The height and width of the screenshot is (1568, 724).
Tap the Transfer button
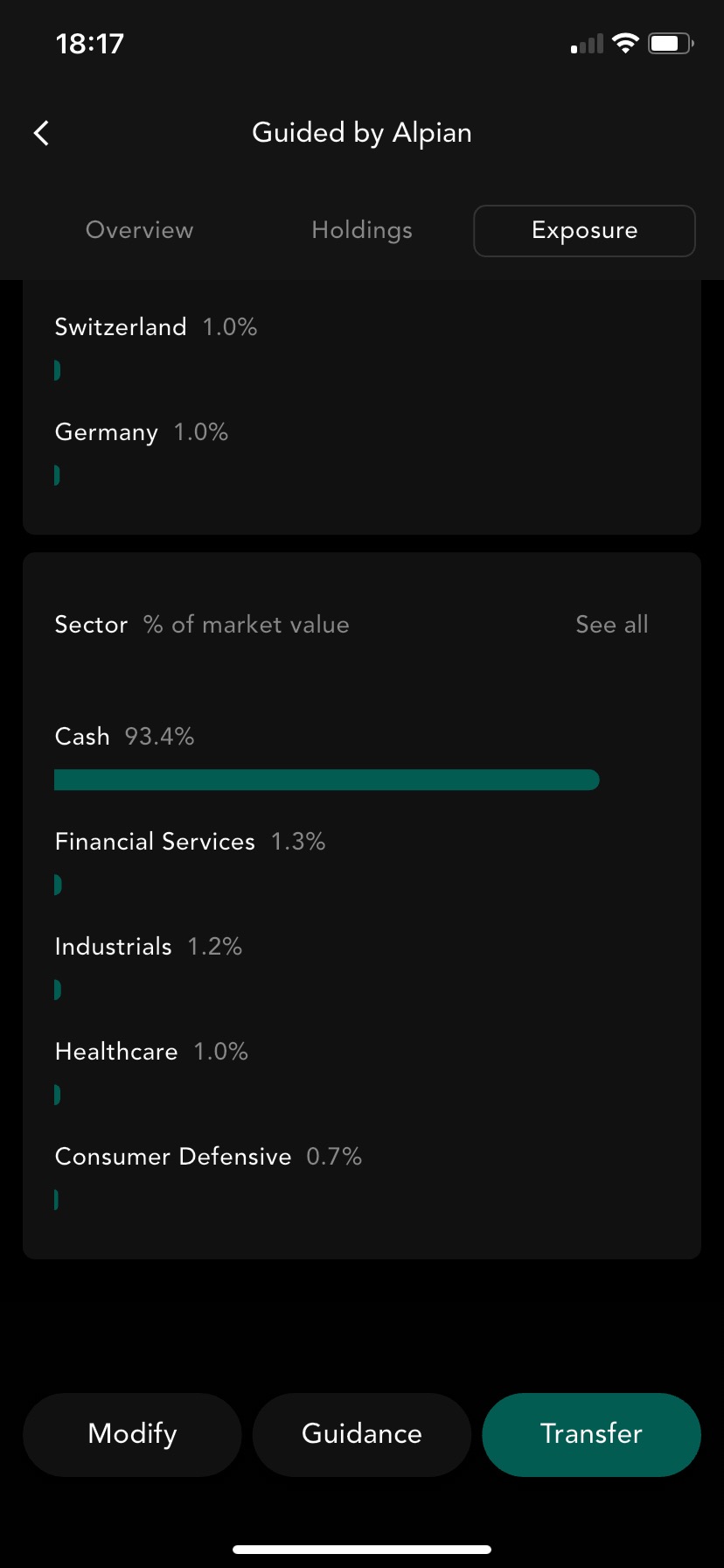(x=591, y=1434)
